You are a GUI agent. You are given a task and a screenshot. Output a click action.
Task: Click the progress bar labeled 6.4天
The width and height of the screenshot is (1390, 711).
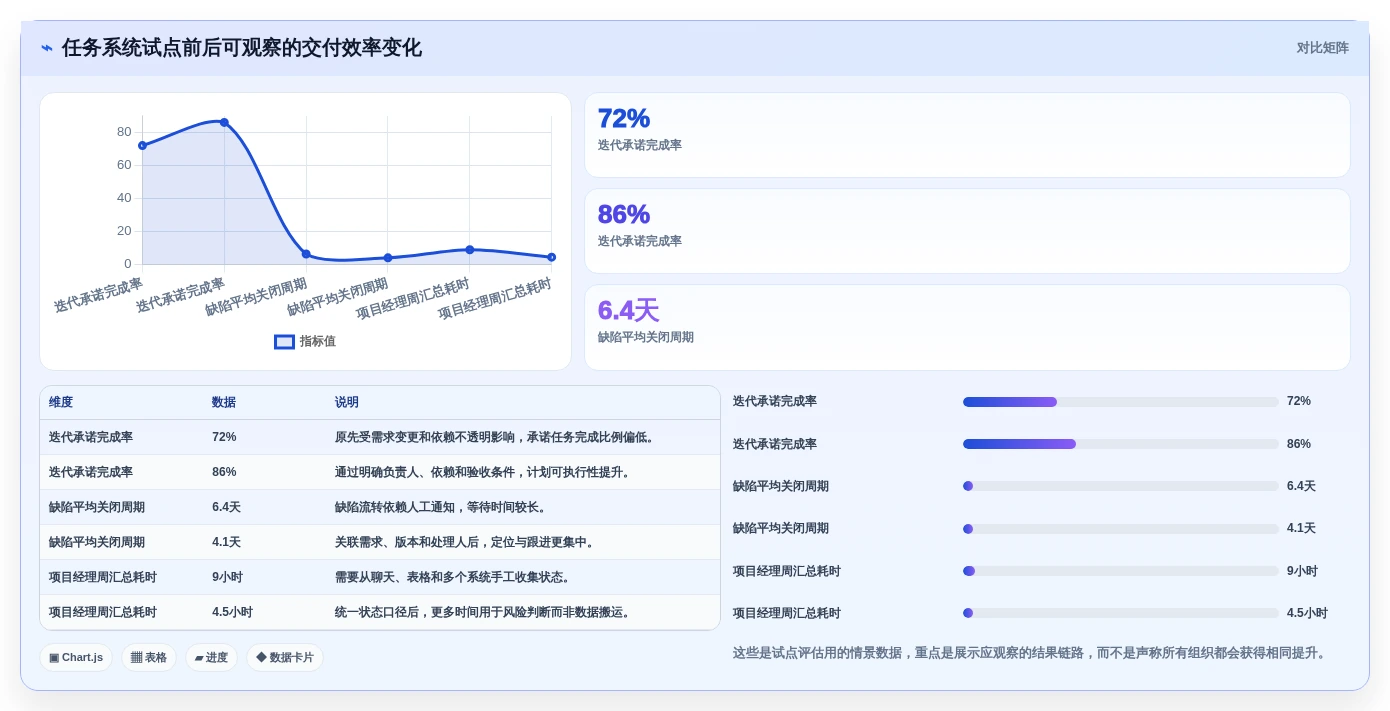point(1120,486)
